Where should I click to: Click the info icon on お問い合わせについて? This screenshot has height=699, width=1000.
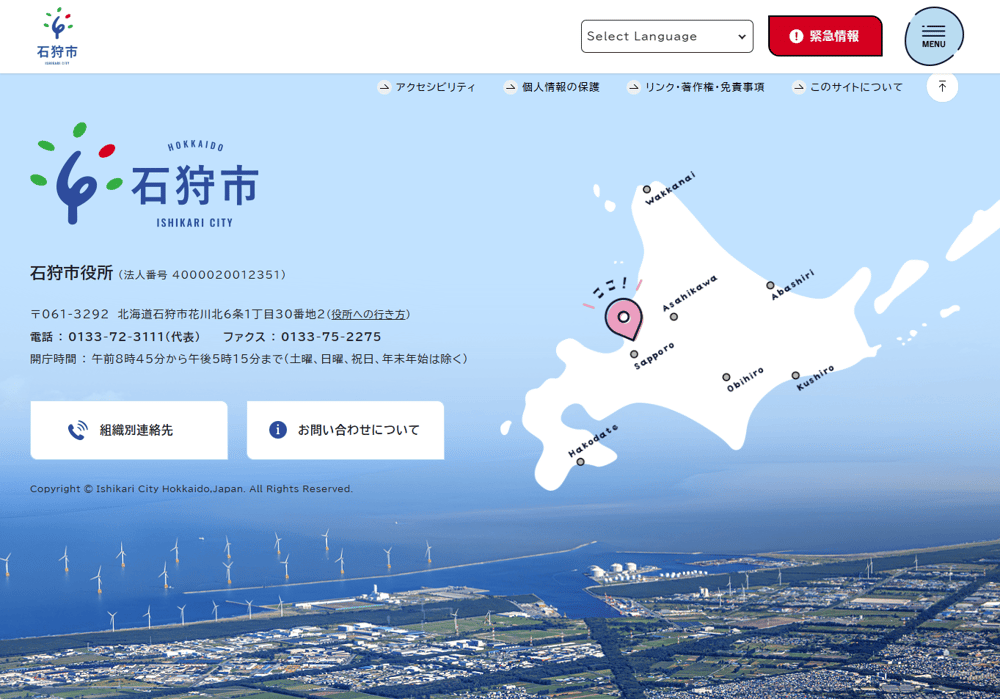[278, 430]
